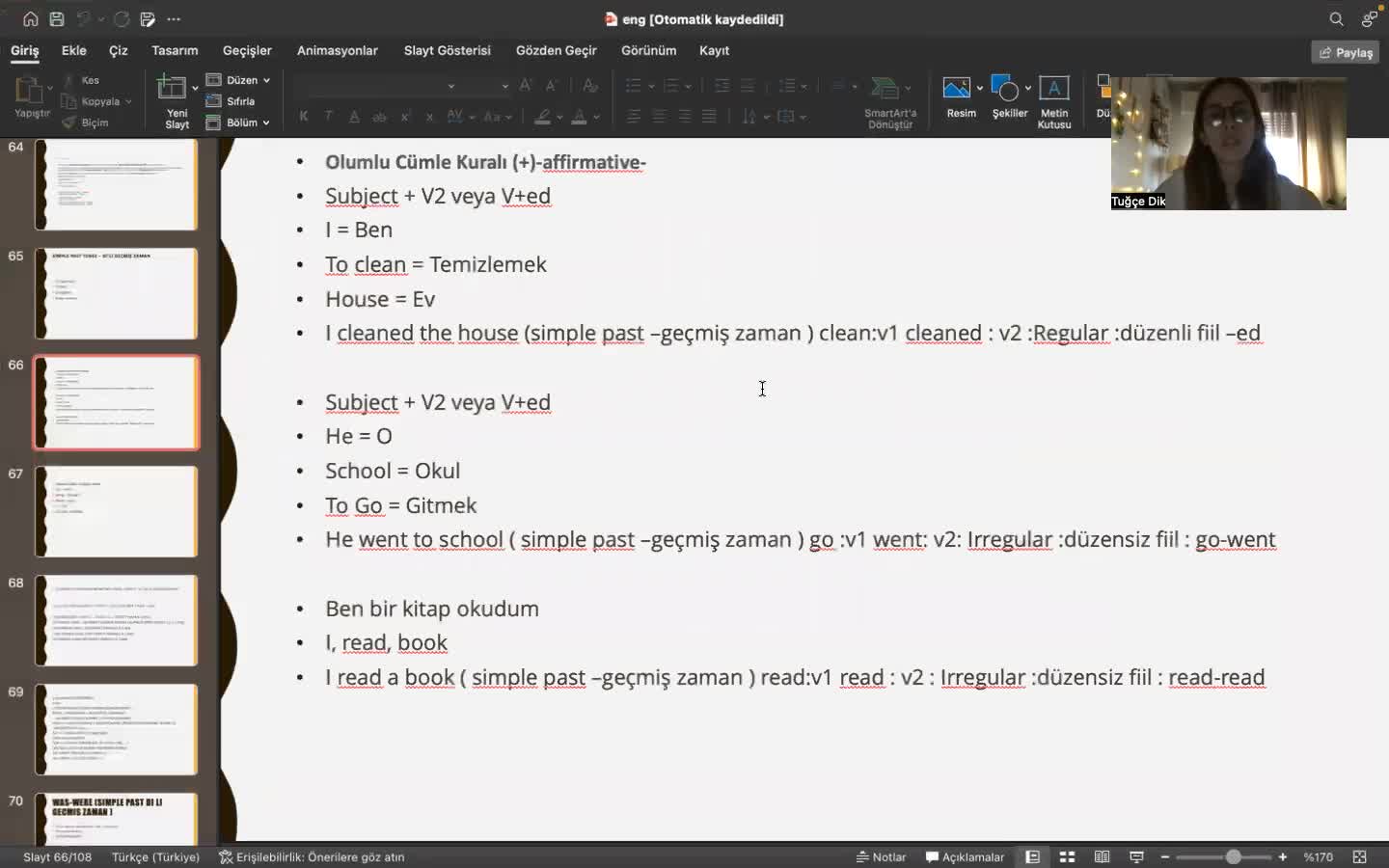The image size is (1389, 868).
Task: Click Sıfırla reset slide
Action: [x=231, y=101]
